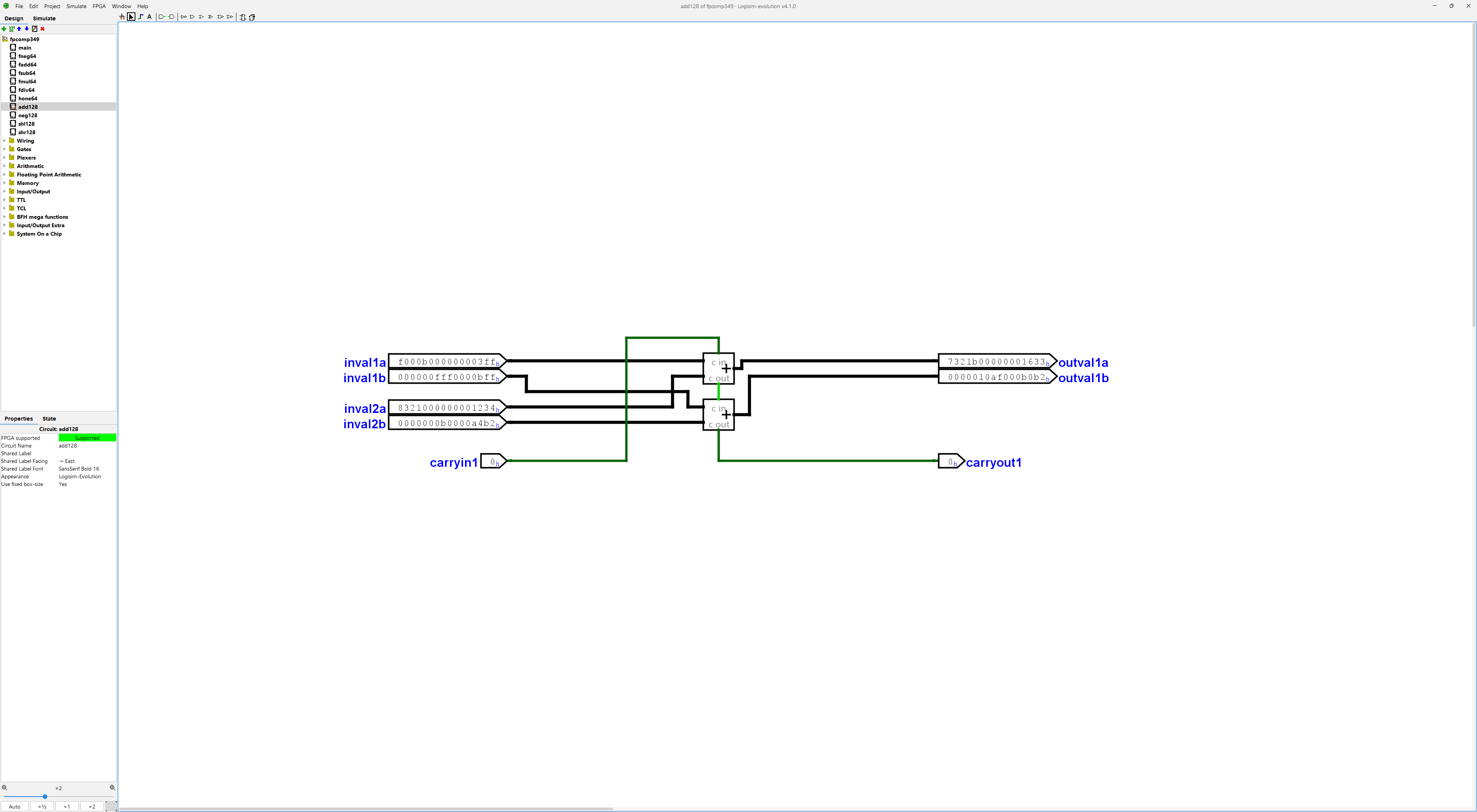The height and width of the screenshot is (812, 1477).
Task: Select the shr128 circuit in tree
Action: [27, 132]
